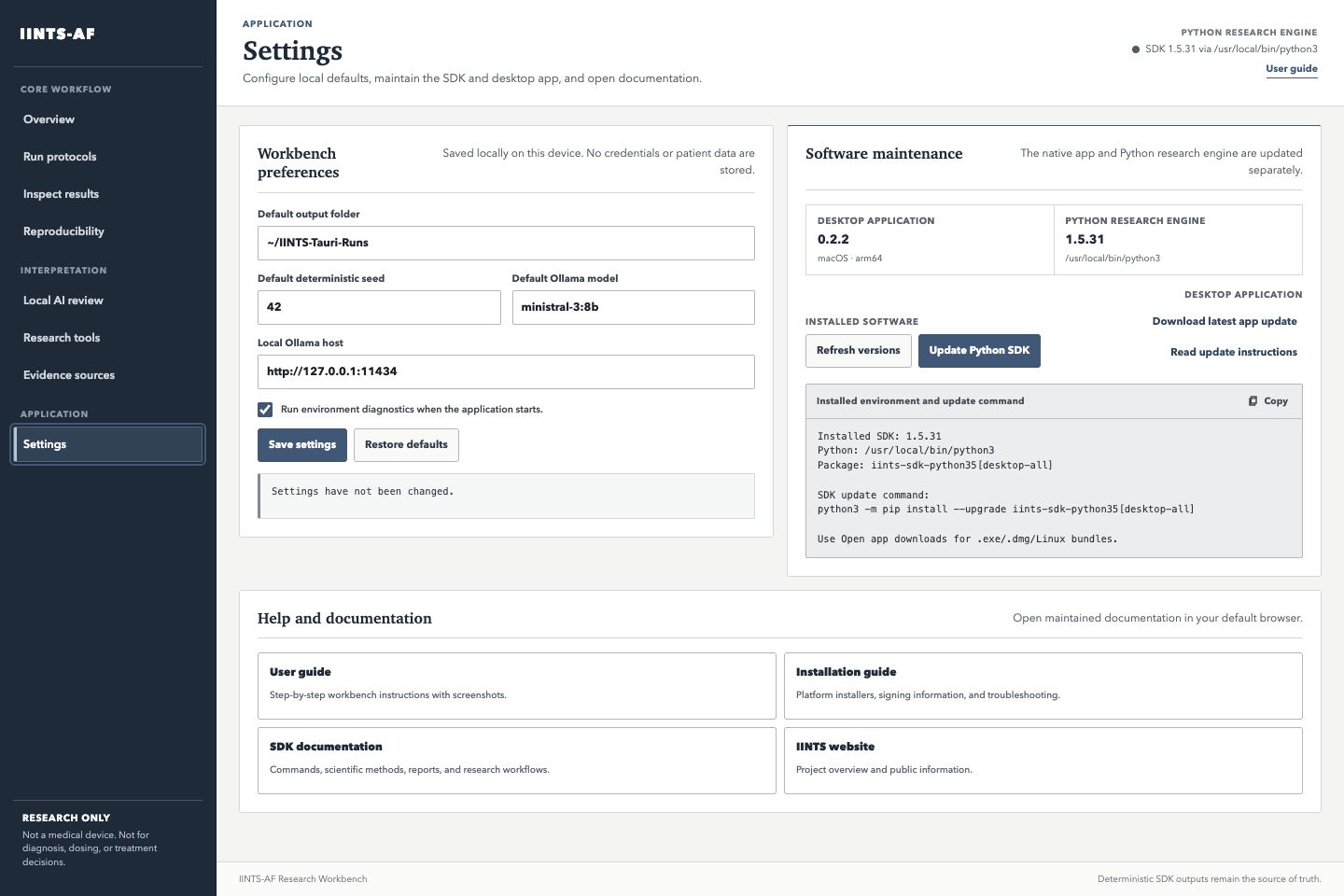Open the Overview page
The image size is (1344, 896).
click(x=108, y=119)
